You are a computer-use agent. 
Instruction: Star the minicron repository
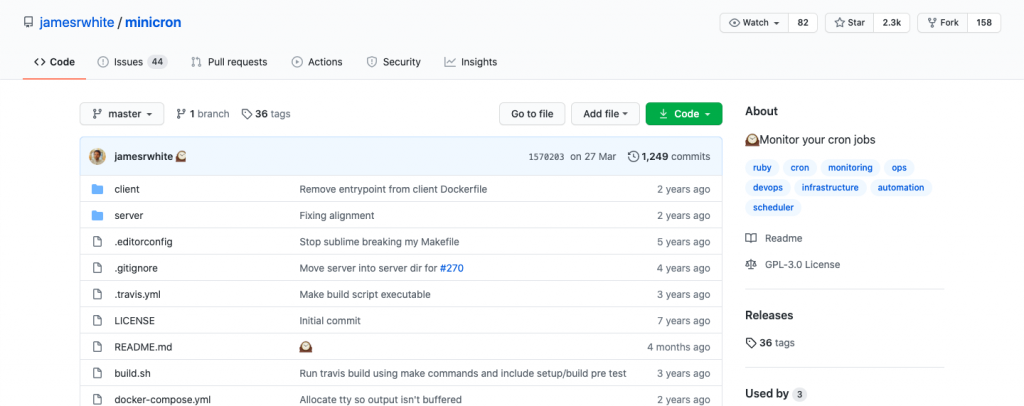click(850, 23)
